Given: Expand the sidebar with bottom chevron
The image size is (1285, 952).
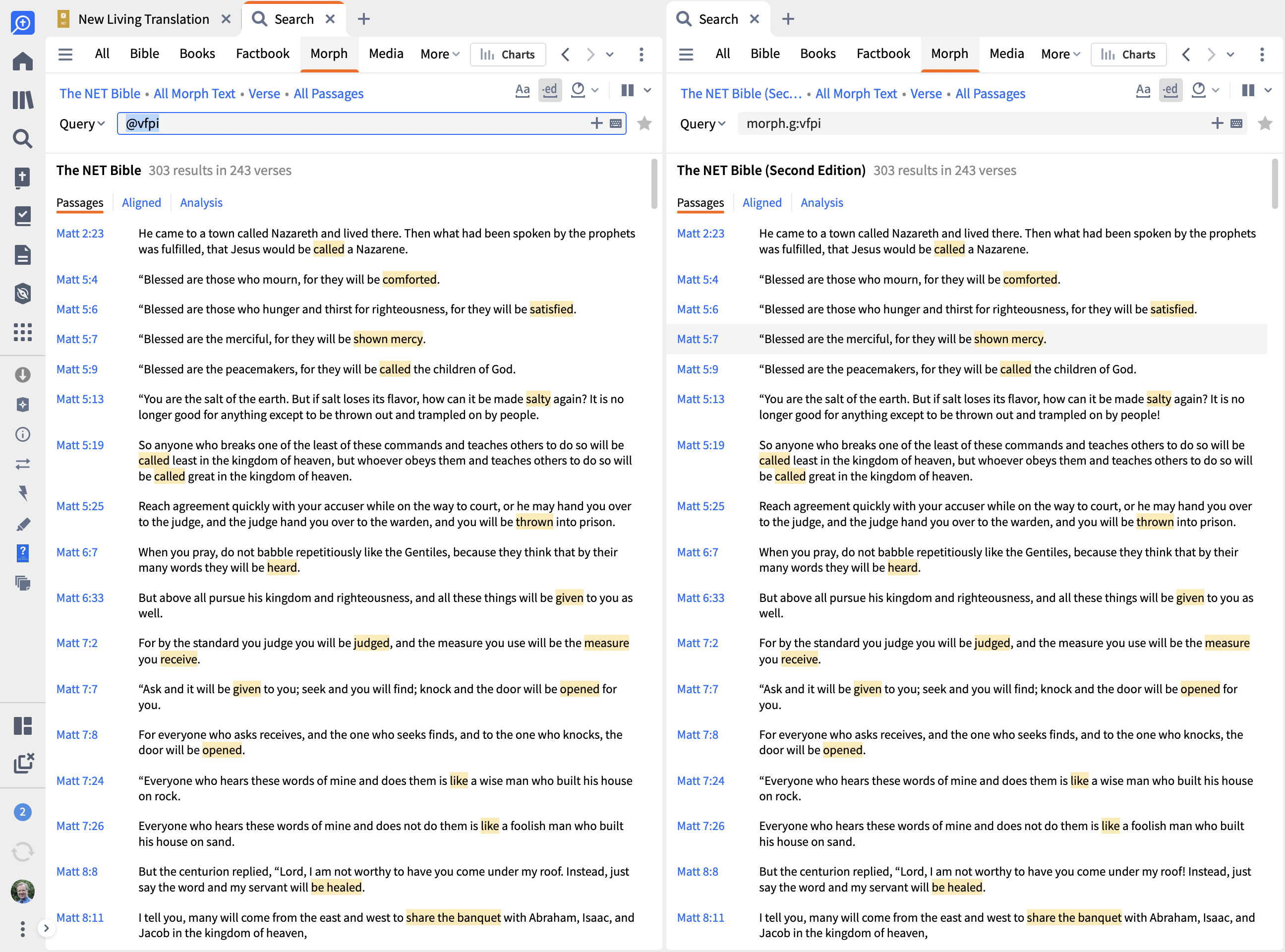Looking at the screenshot, I should tap(46, 928).
